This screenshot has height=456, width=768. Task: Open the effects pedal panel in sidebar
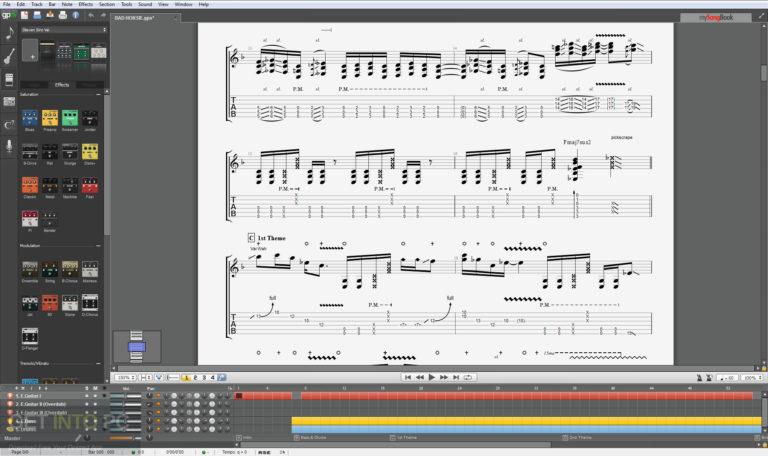coord(9,79)
